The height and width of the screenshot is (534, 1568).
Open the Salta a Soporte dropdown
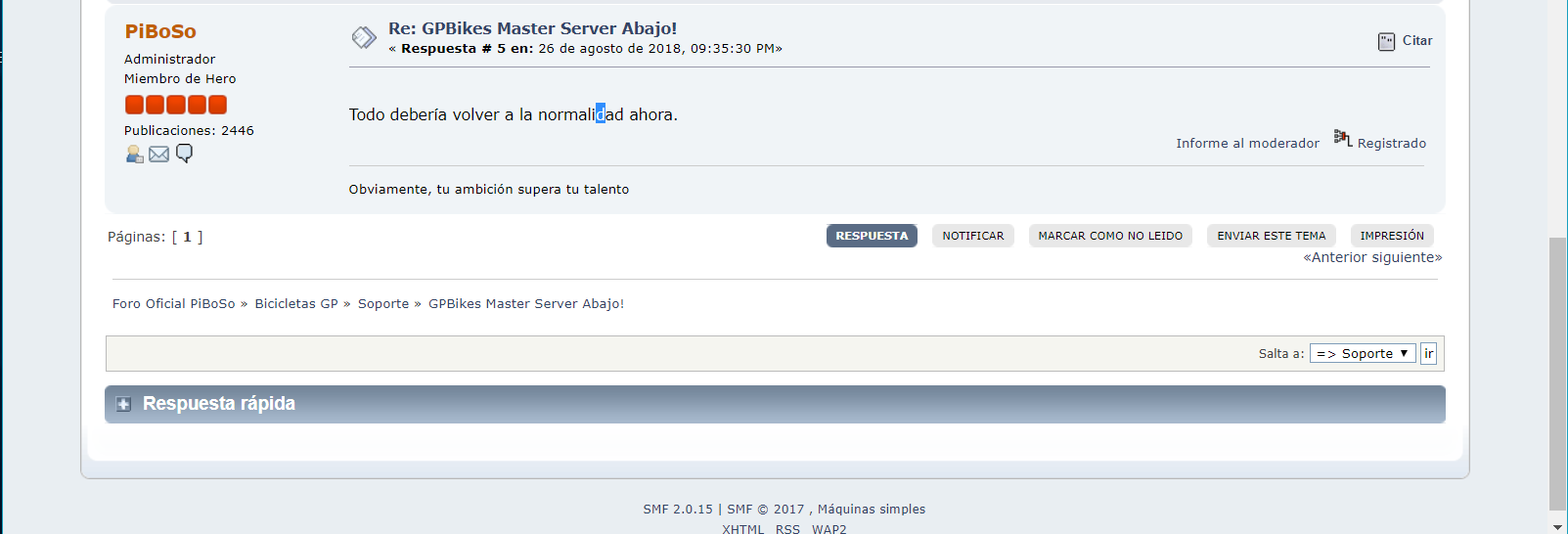coord(1363,353)
